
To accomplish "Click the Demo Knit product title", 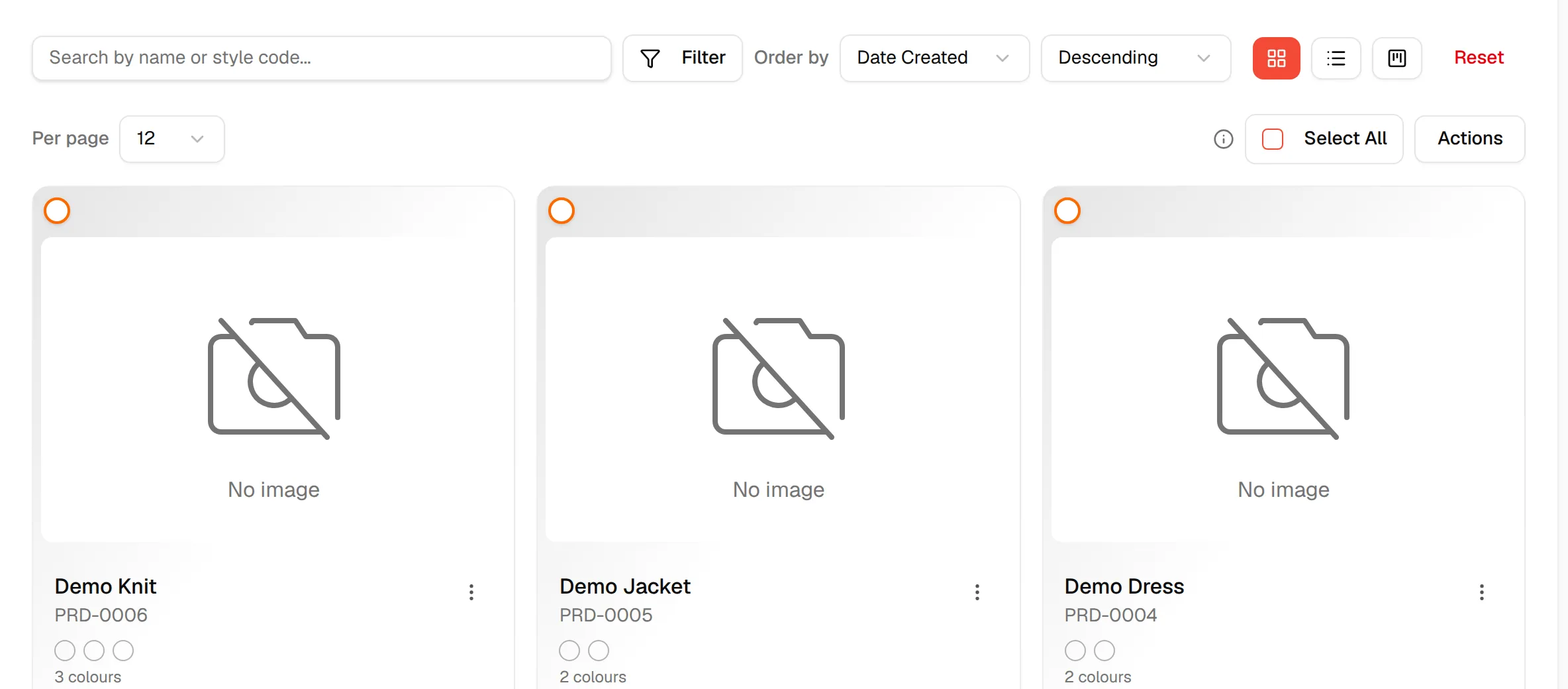I will click(x=105, y=586).
